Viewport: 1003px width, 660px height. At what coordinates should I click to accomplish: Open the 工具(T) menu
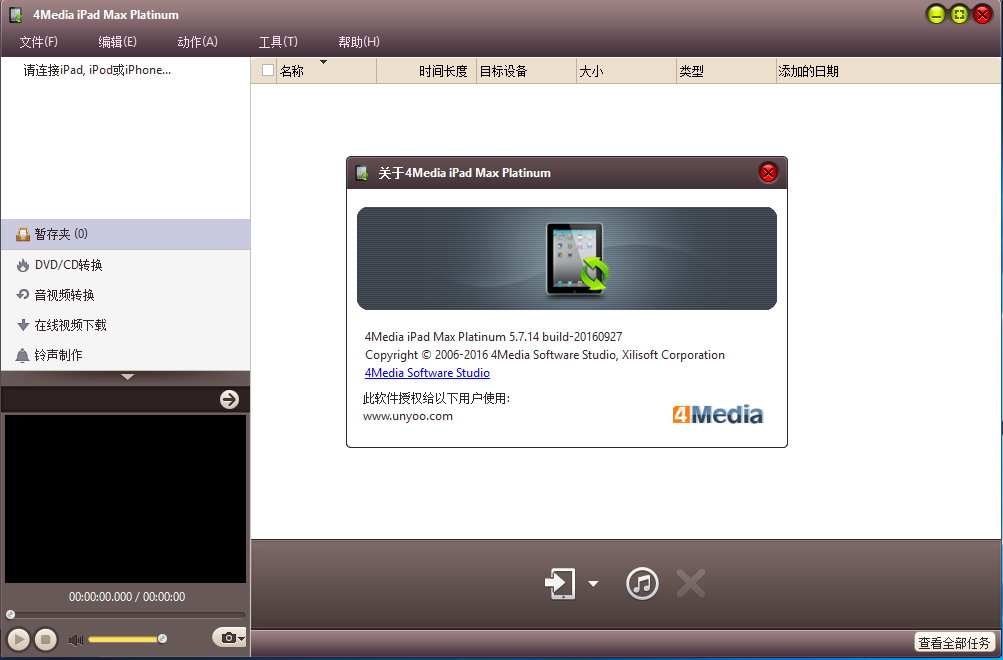pos(278,42)
